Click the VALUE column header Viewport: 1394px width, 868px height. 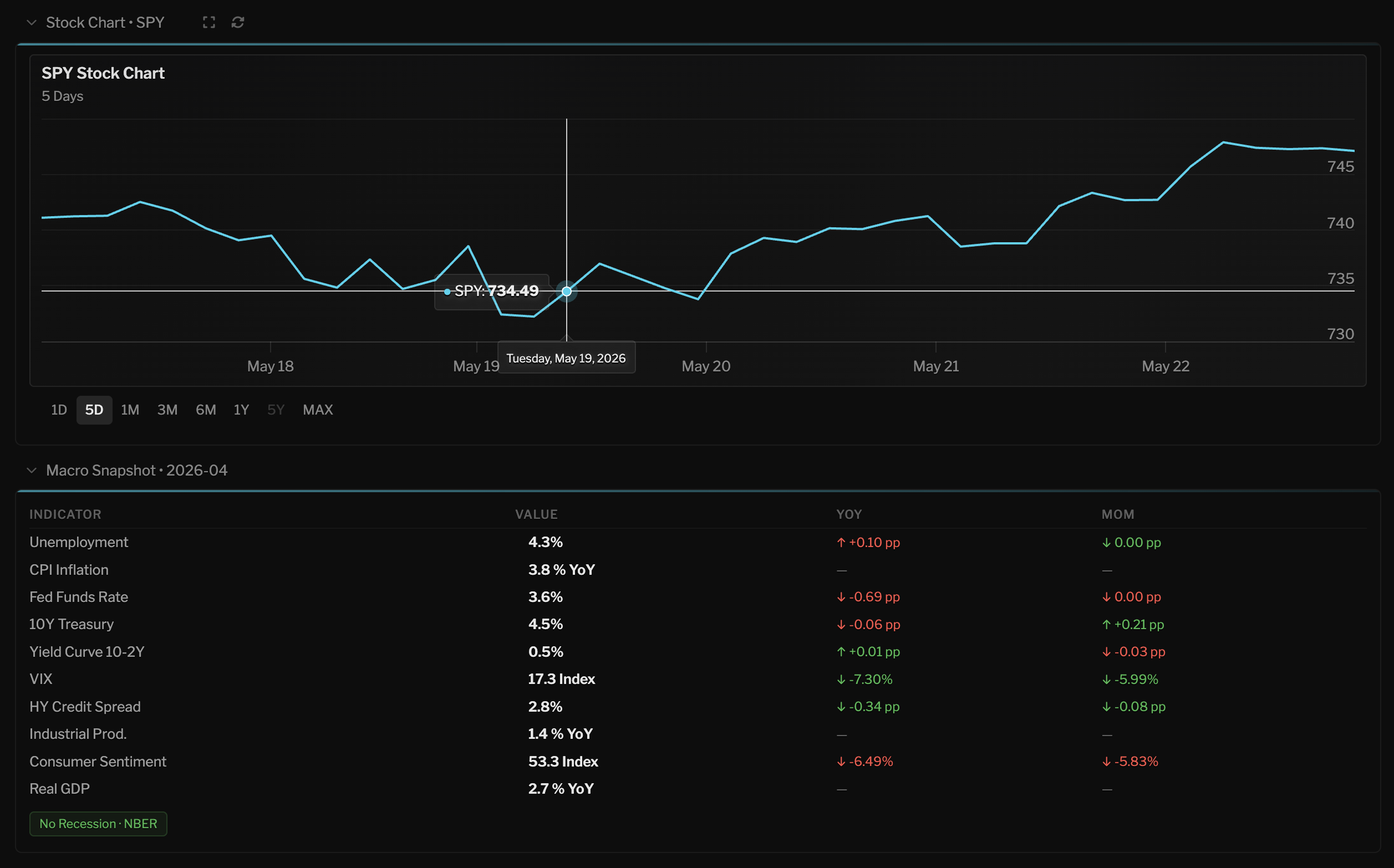pyautogui.click(x=536, y=514)
